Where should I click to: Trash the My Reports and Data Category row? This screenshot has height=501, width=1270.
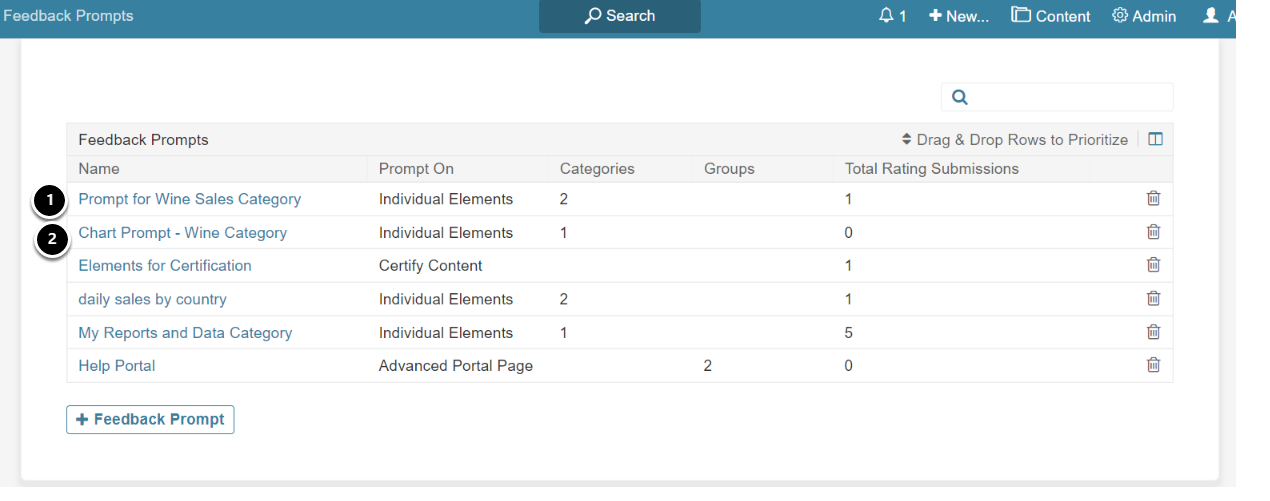tap(1153, 332)
